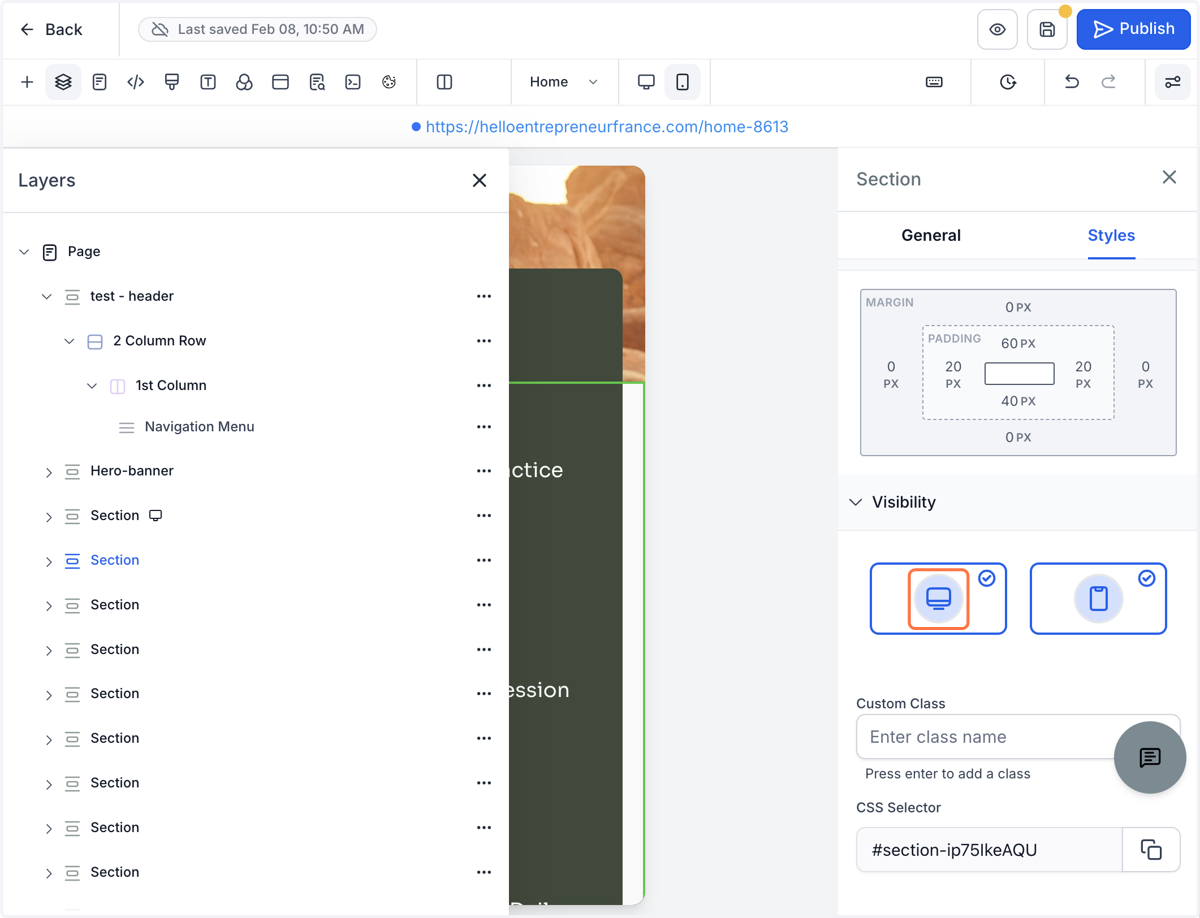Preview the page with eye icon
This screenshot has height=918, width=1200.
click(x=997, y=30)
